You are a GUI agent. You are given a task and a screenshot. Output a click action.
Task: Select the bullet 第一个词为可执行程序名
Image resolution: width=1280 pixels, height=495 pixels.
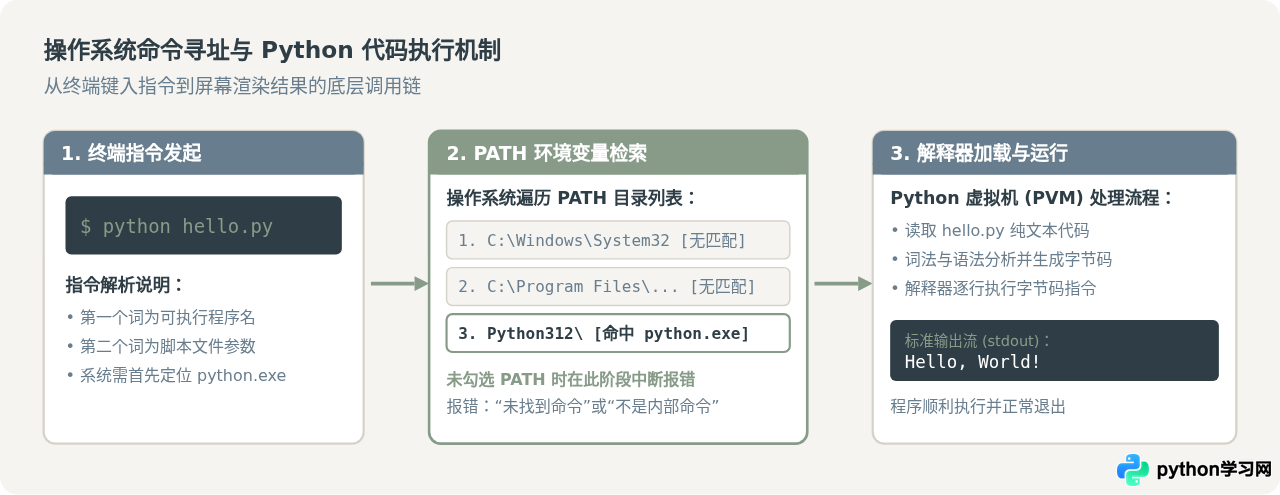[x=161, y=318]
